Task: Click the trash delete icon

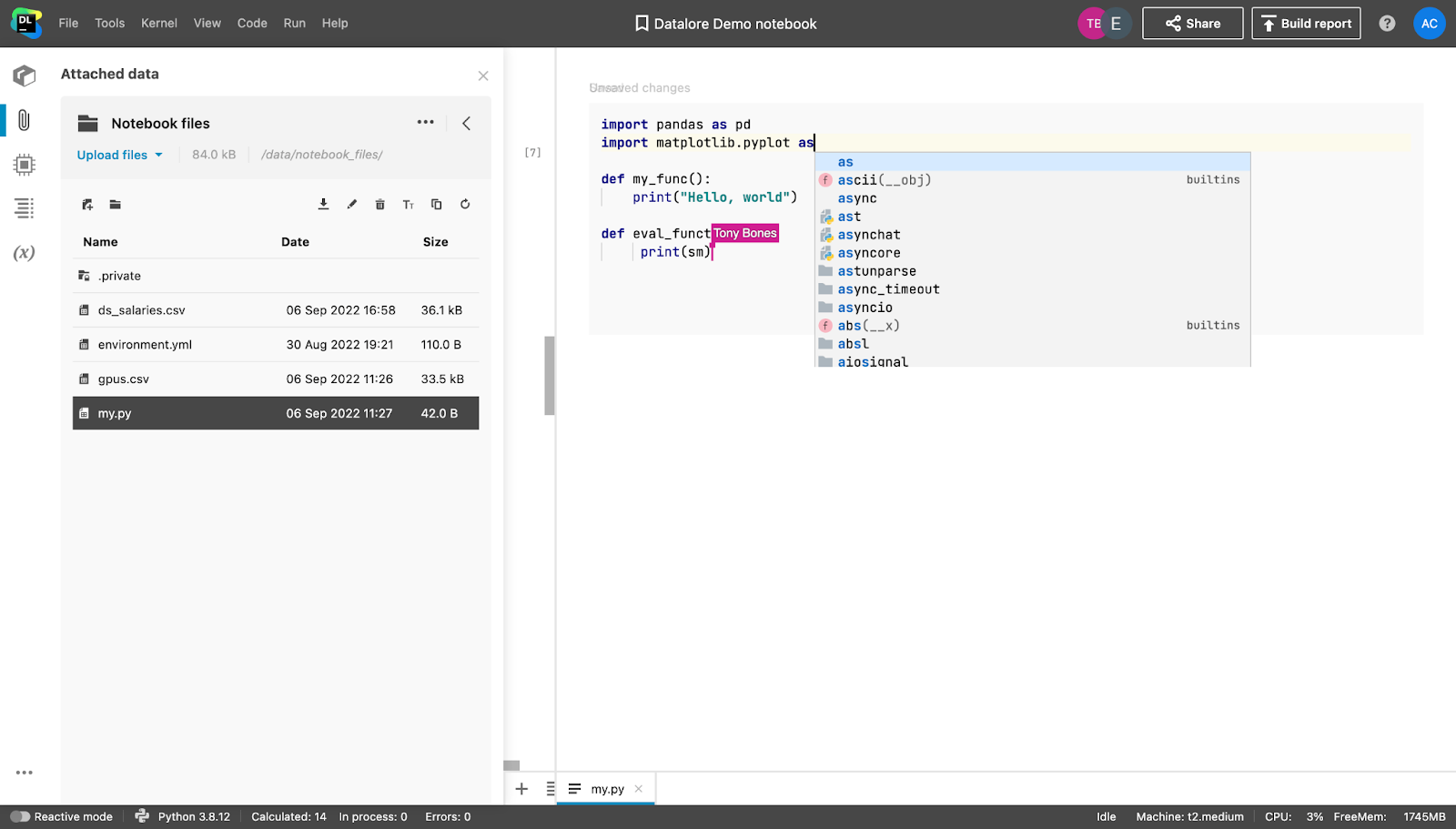Action: click(379, 205)
